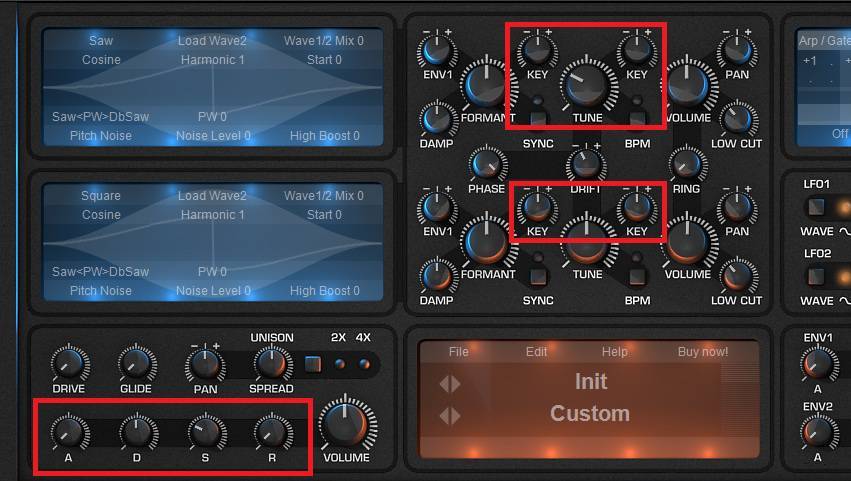Screen dimensions: 851x481
Task: Open the Init preset bank list
Action: (x=590, y=382)
